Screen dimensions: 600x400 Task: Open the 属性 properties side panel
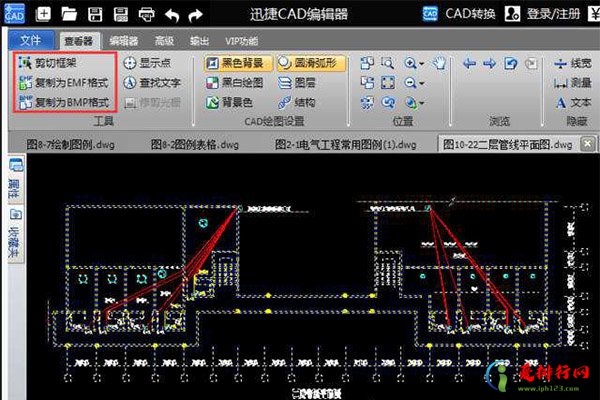pos(16,179)
